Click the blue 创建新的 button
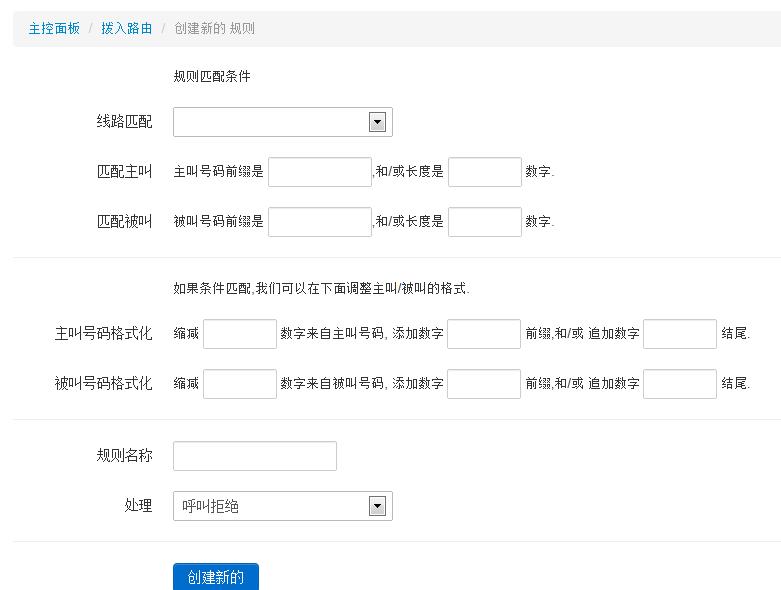 pos(216,577)
